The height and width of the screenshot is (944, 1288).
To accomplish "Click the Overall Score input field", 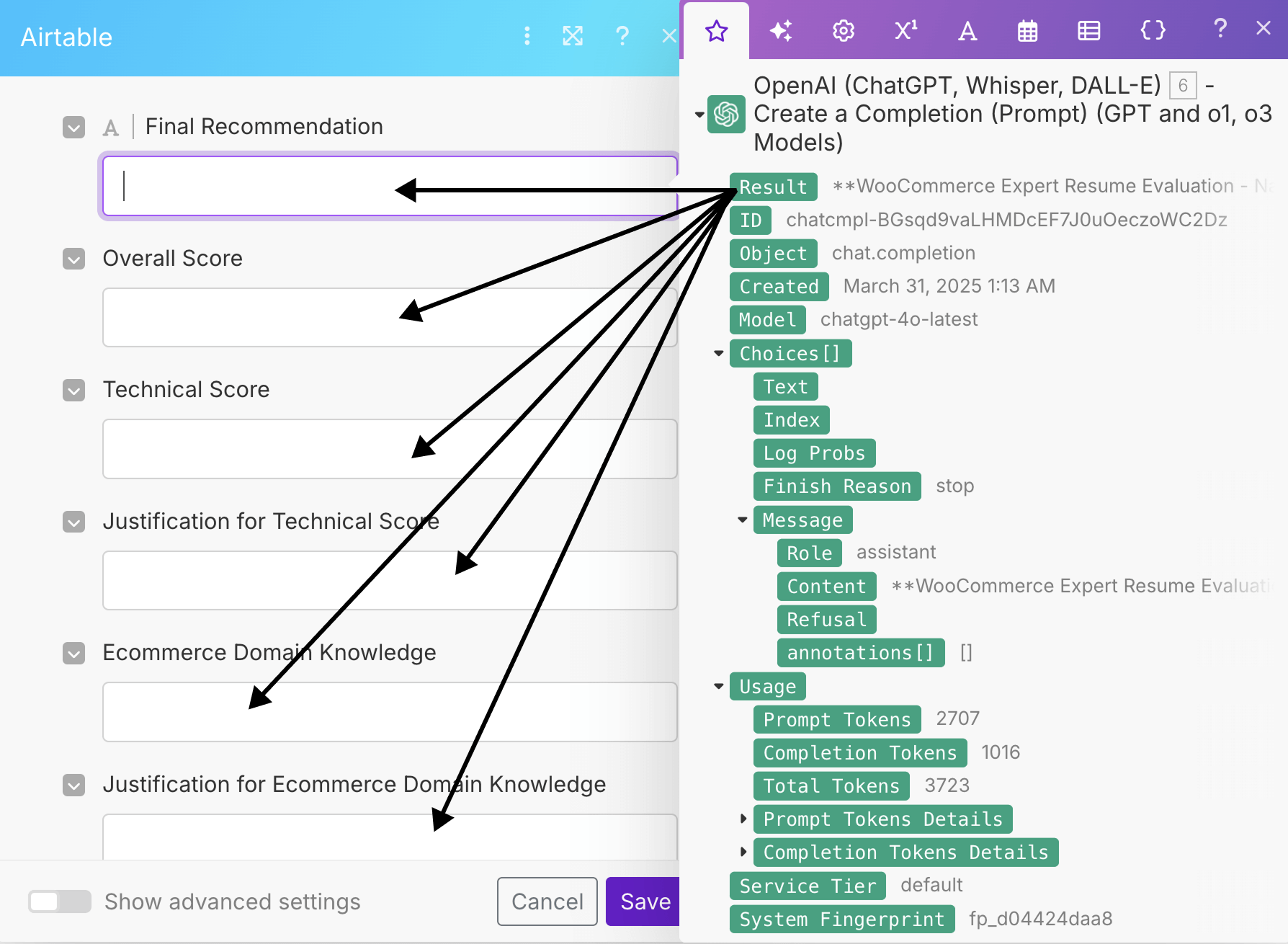I will pyautogui.click(x=390, y=318).
